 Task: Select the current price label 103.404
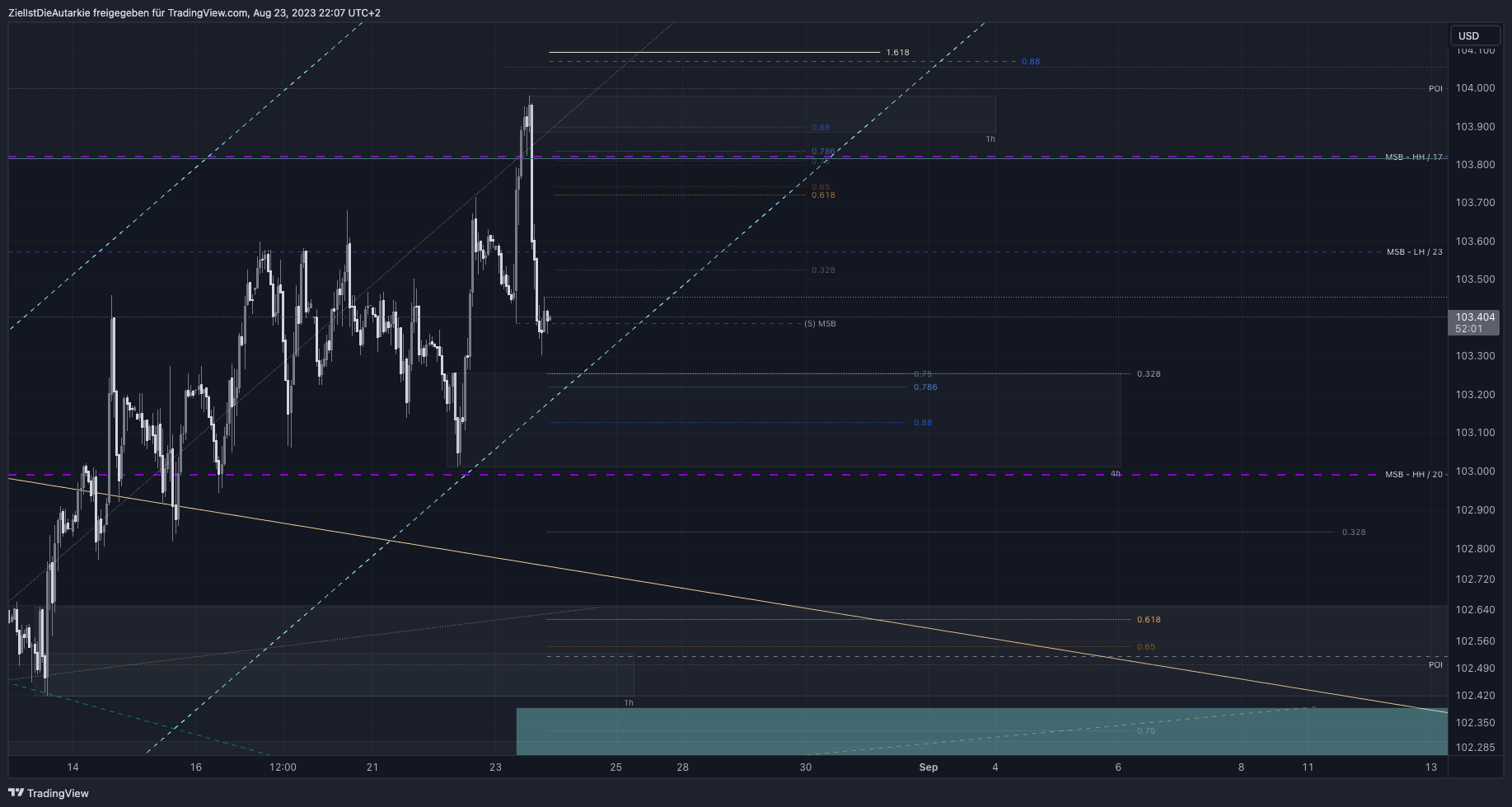point(1475,317)
